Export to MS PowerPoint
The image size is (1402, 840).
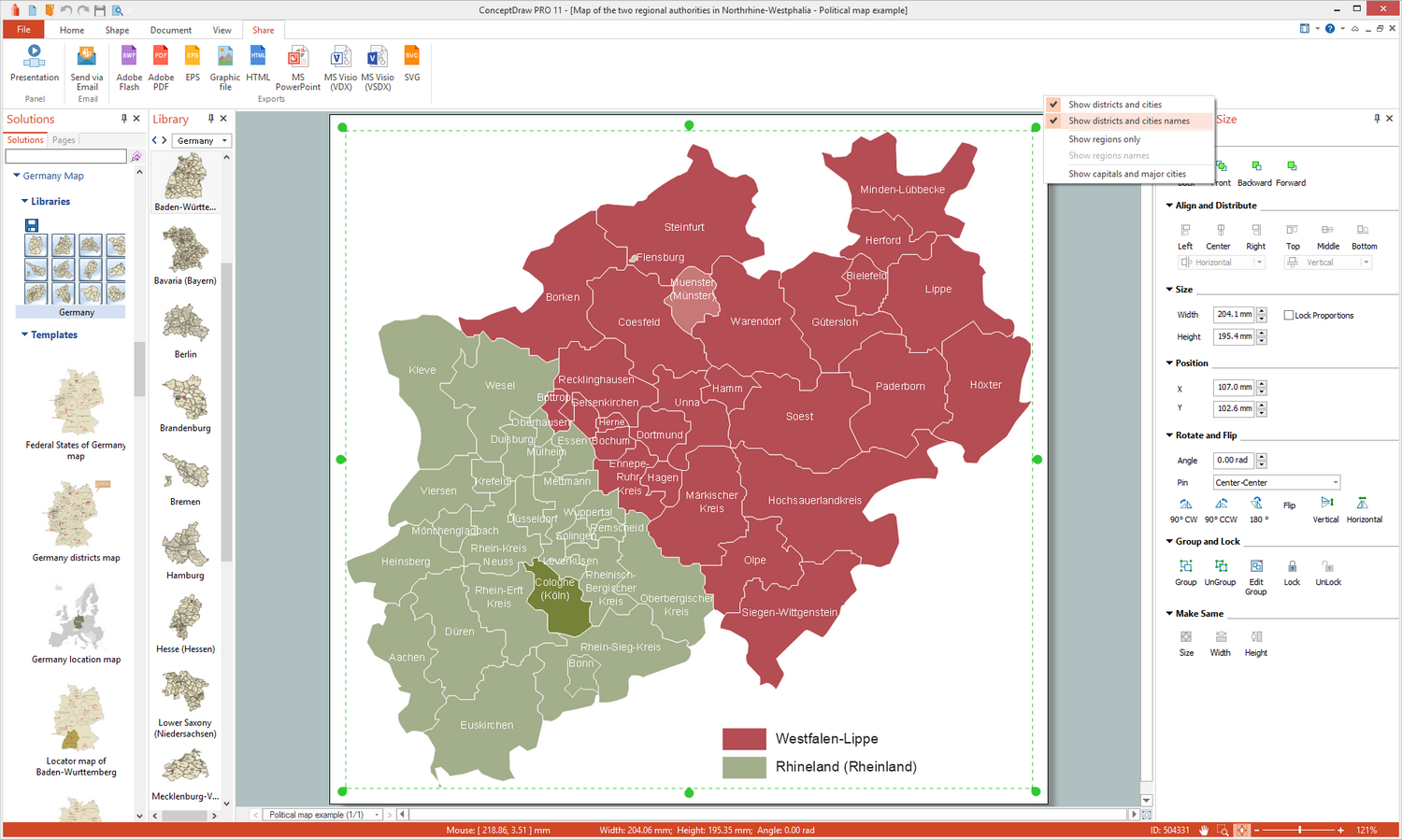pyautogui.click(x=298, y=67)
